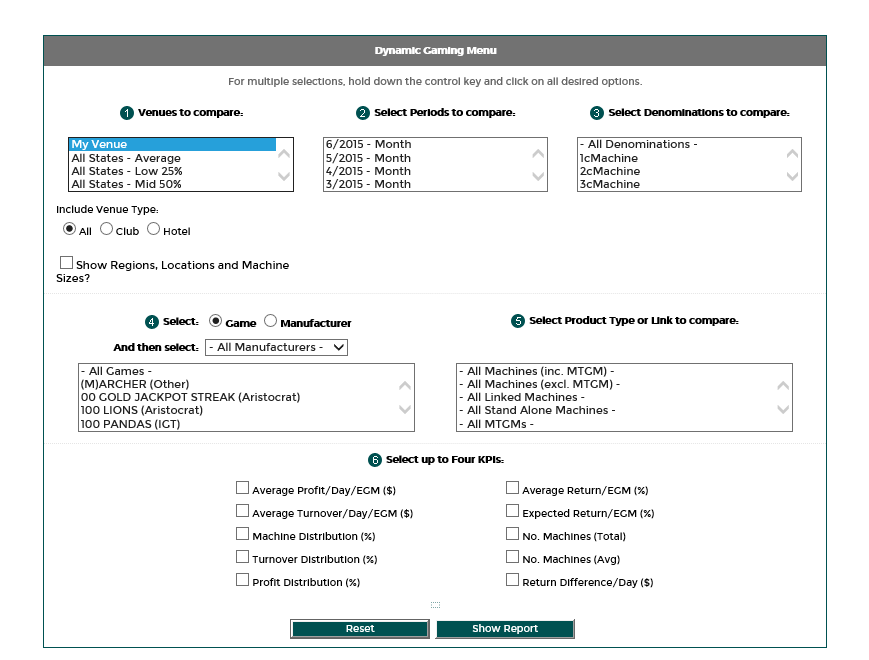Select 2cMachine denomination
The width and height of the screenshot is (869, 660).
pyautogui.click(x=681, y=171)
